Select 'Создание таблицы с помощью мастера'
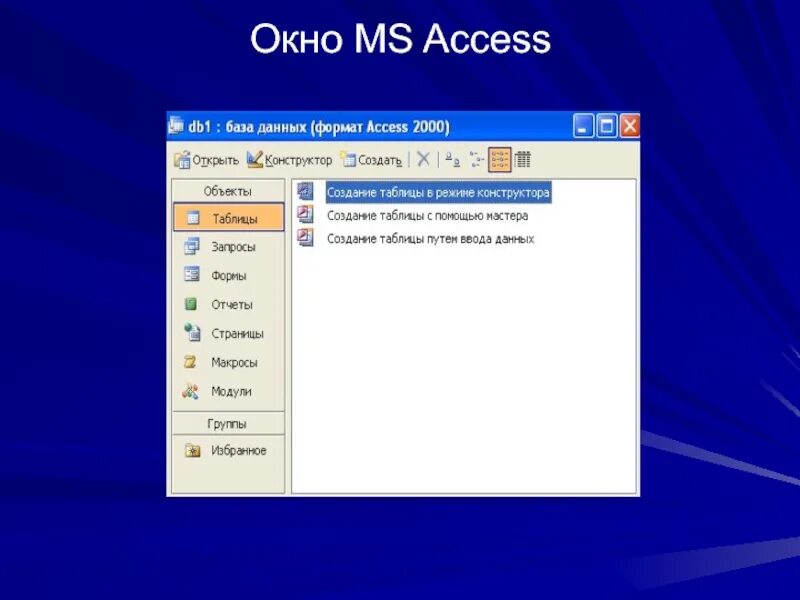800x600 pixels. point(428,216)
